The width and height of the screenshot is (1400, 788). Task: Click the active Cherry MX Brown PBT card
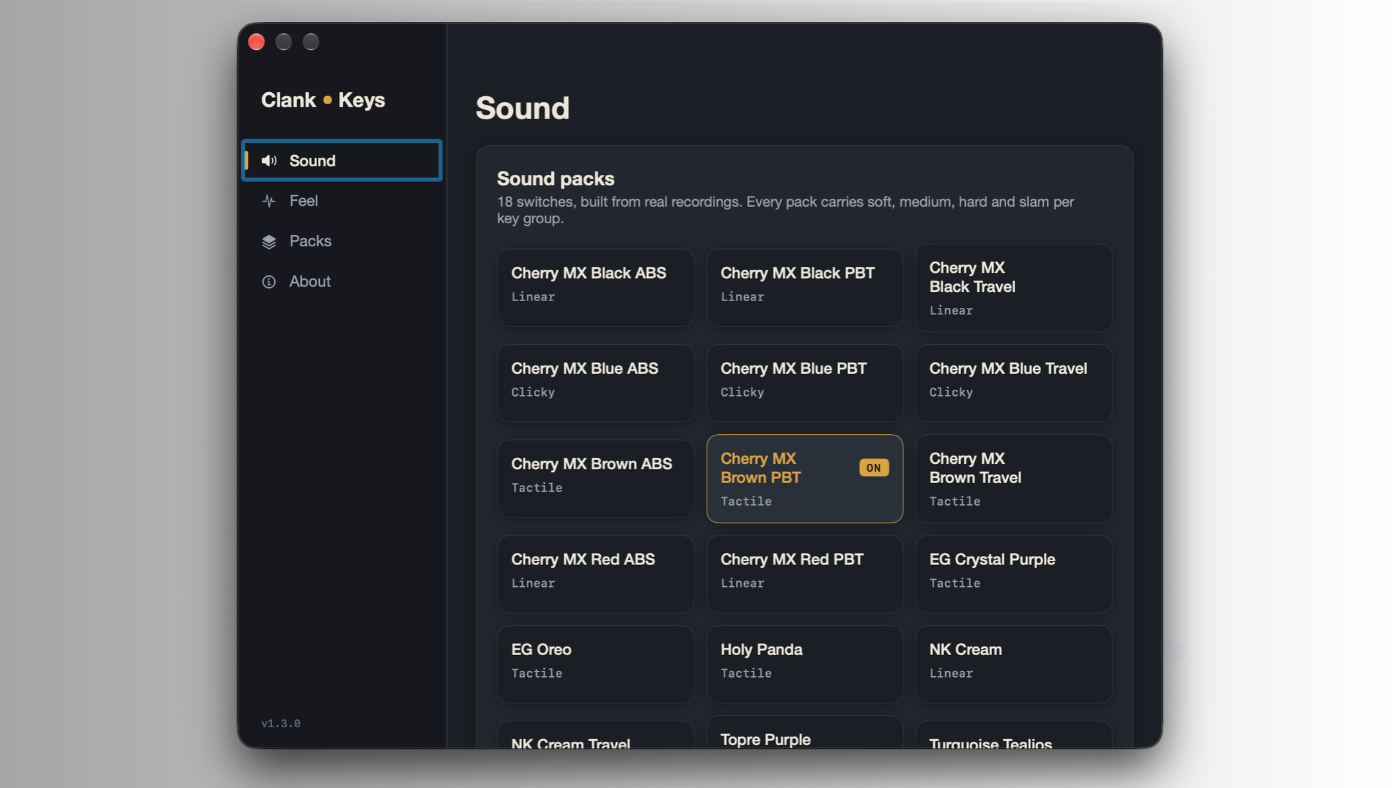805,479
